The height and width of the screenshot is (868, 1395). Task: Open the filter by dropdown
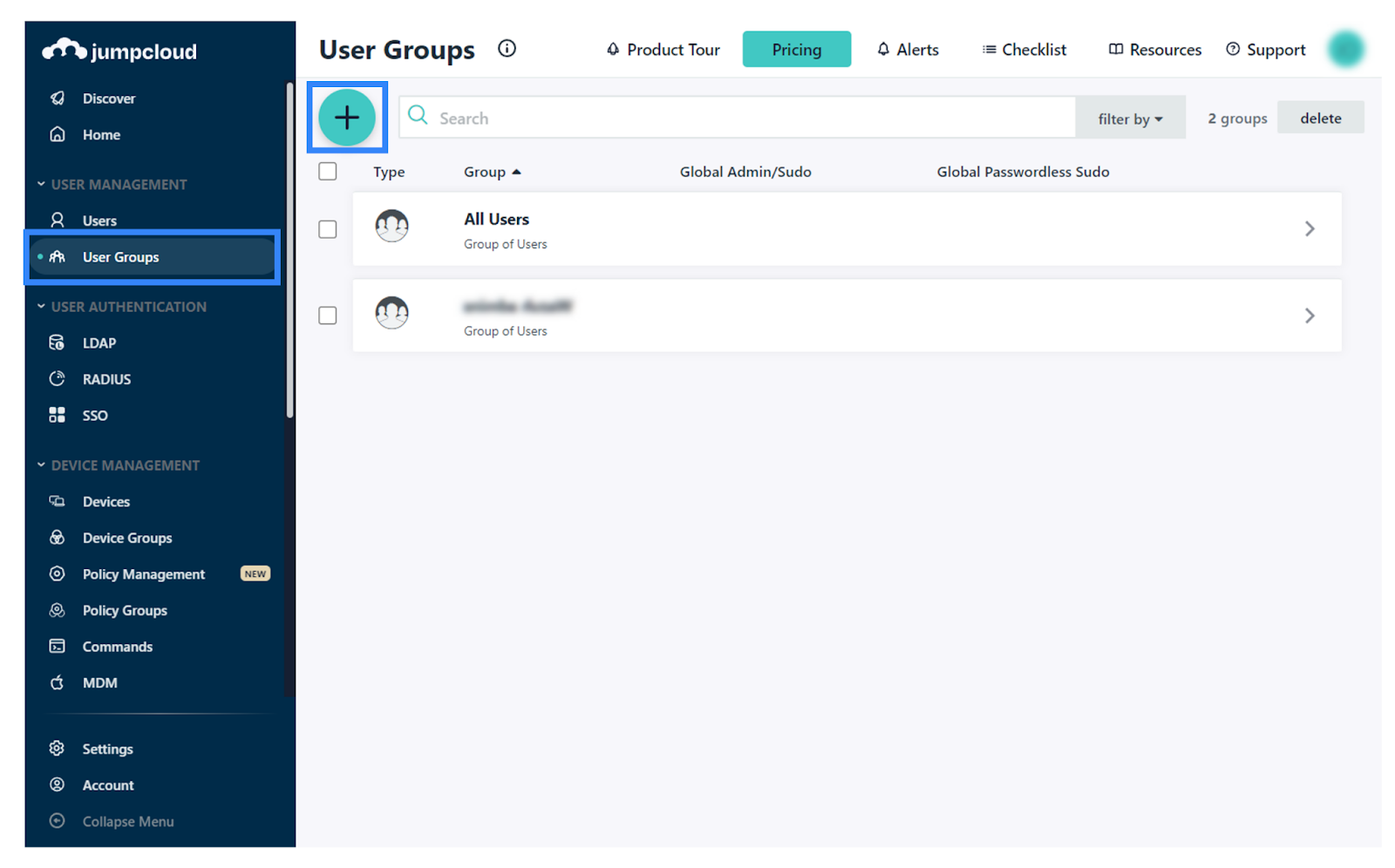(x=1130, y=118)
